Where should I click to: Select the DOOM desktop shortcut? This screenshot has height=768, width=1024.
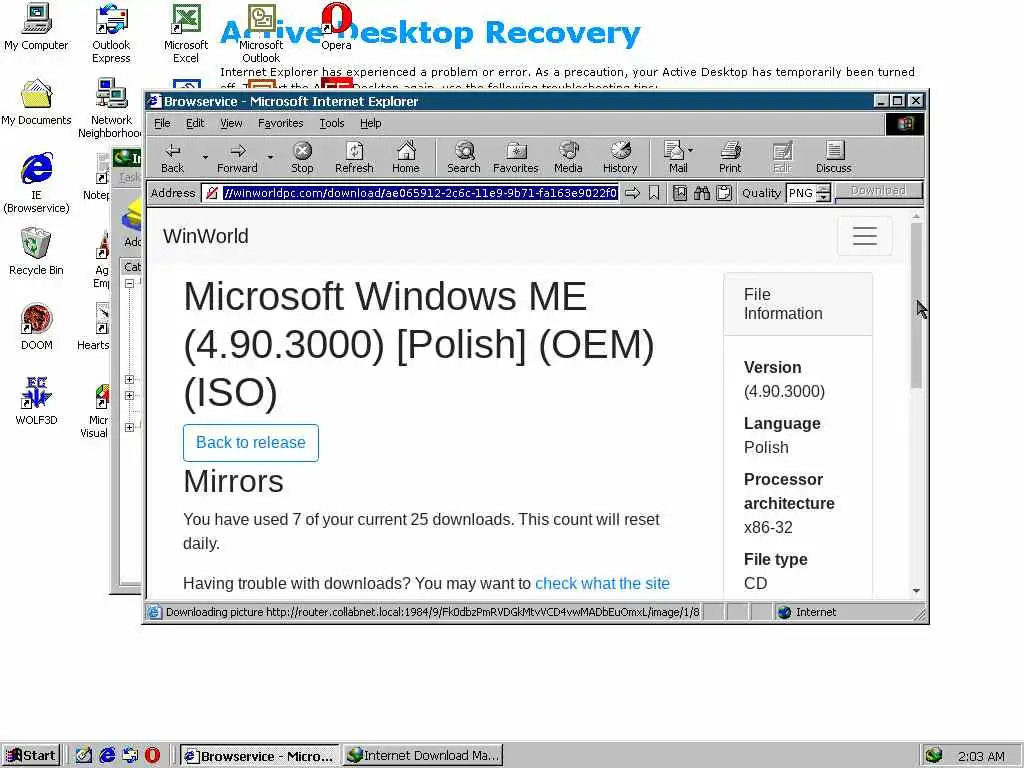(x=36, y=328)
